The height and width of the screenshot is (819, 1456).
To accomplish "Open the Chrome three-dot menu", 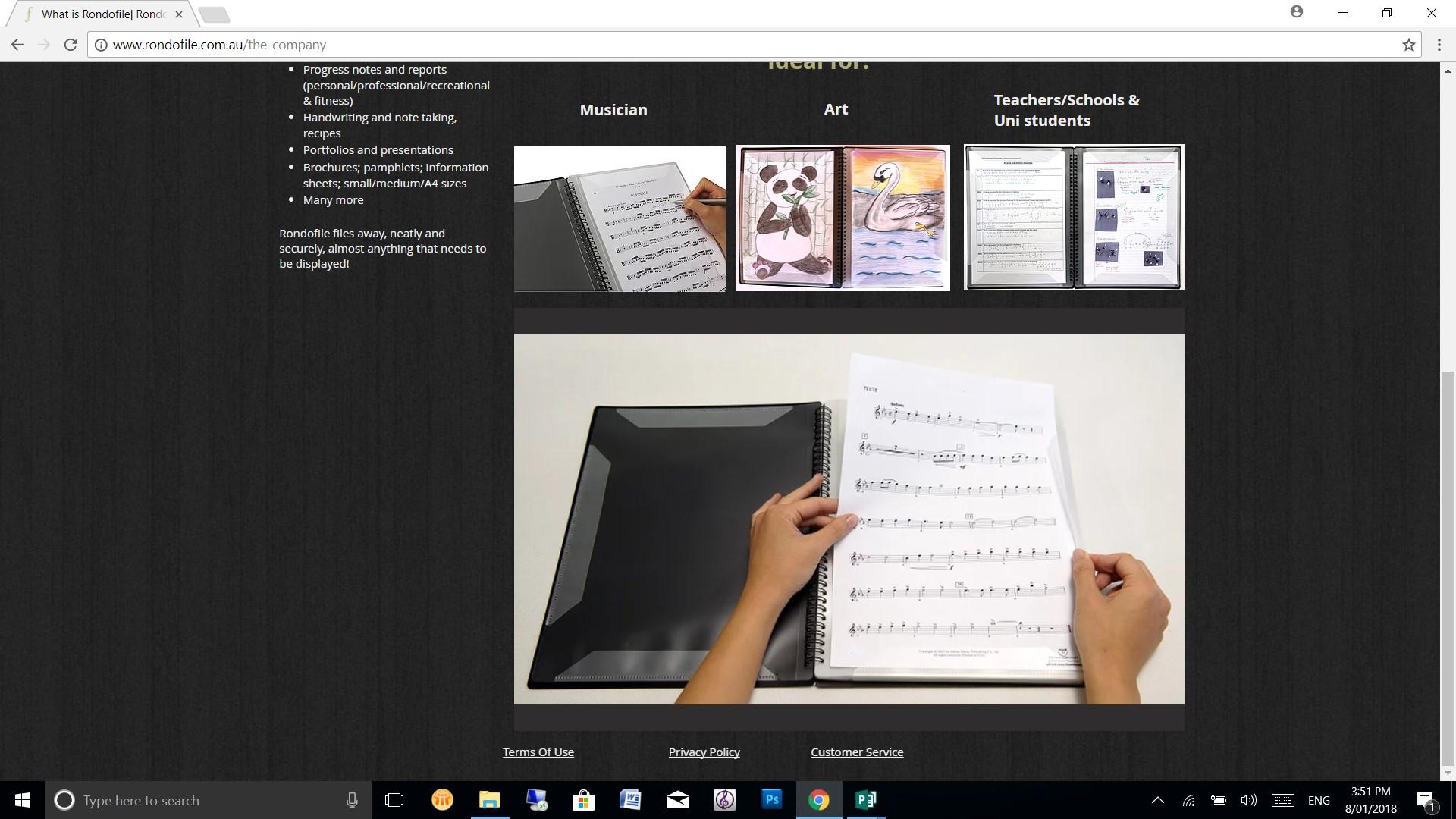I will [x=1439, y=45].
